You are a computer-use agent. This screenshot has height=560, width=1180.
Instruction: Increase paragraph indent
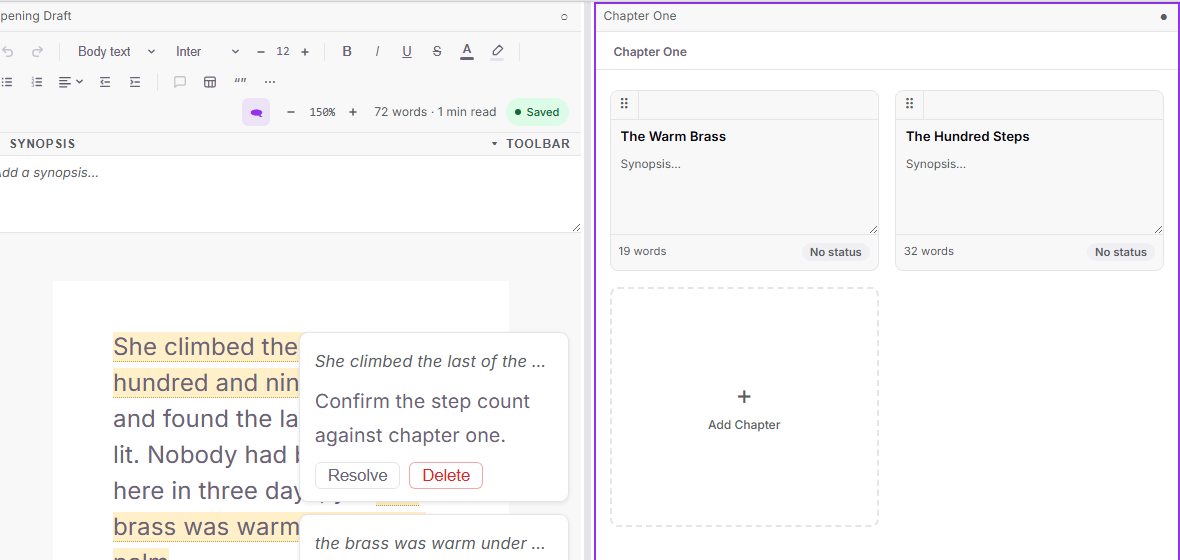tap(135, 82)
